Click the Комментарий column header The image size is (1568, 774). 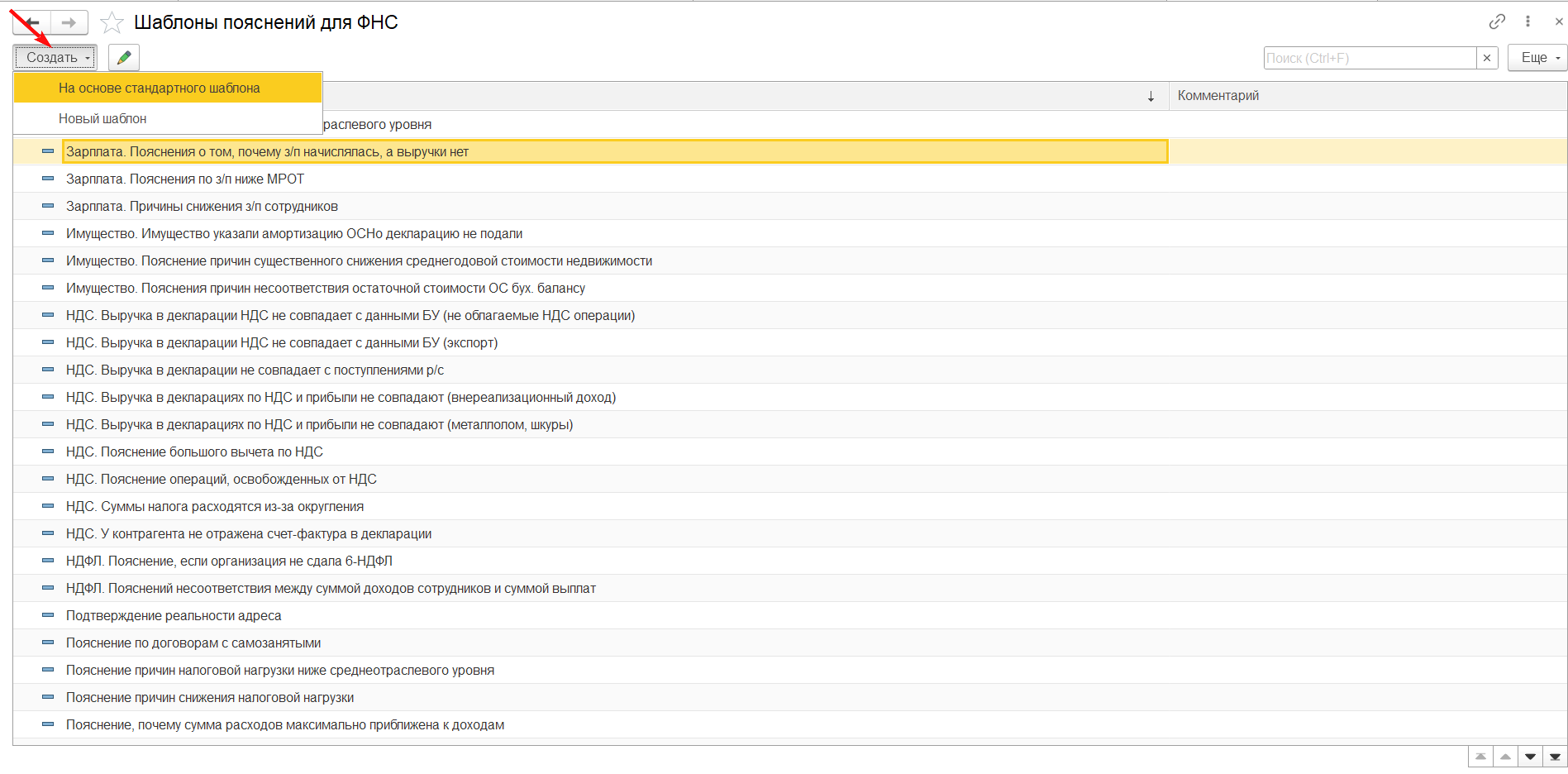(1218, 96)
